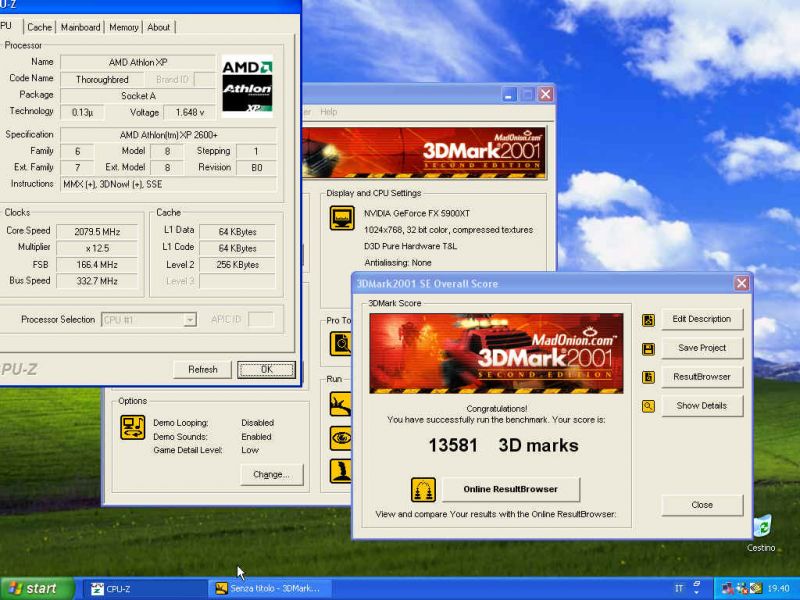Switch to CPU-Z taskbar button
Screen dimensions: 800x600
pos(145,589)
